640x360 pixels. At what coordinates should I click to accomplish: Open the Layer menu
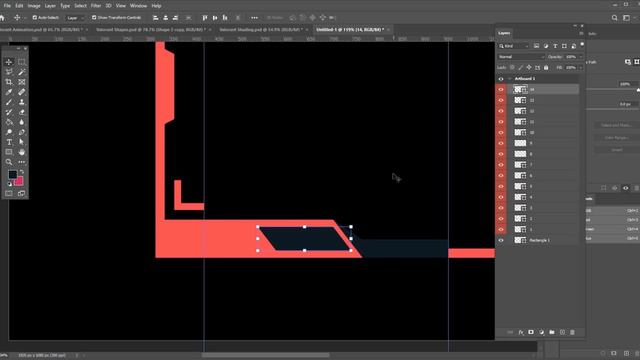(50, 6)
